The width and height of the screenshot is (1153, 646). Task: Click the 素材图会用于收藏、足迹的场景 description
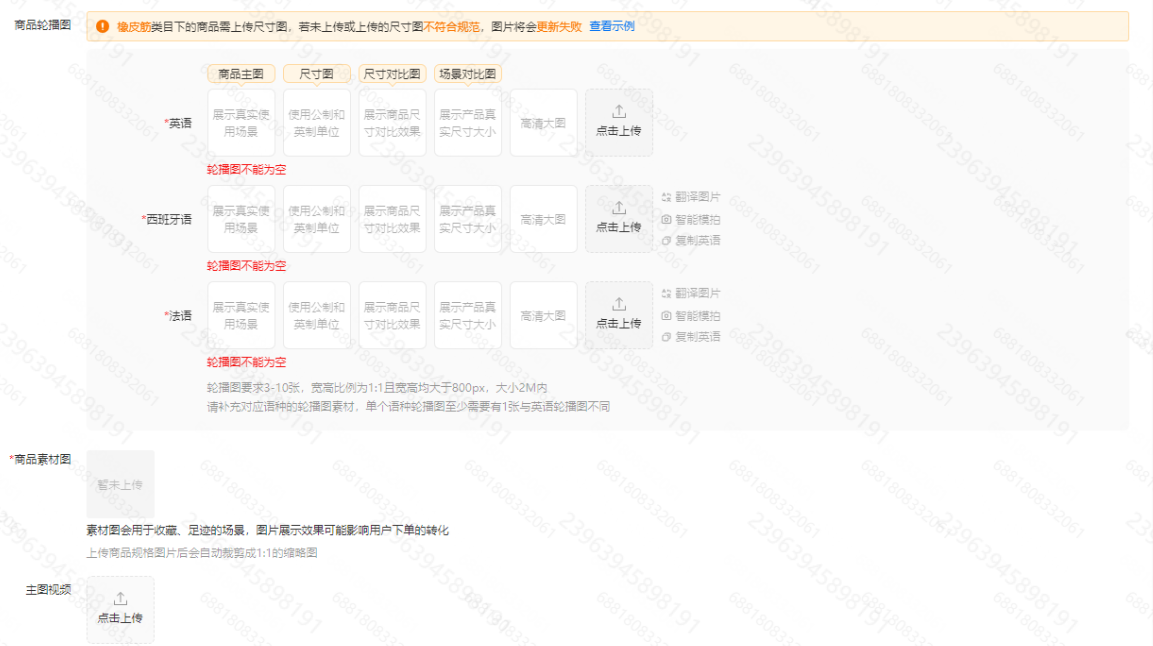tap(268, 530)
